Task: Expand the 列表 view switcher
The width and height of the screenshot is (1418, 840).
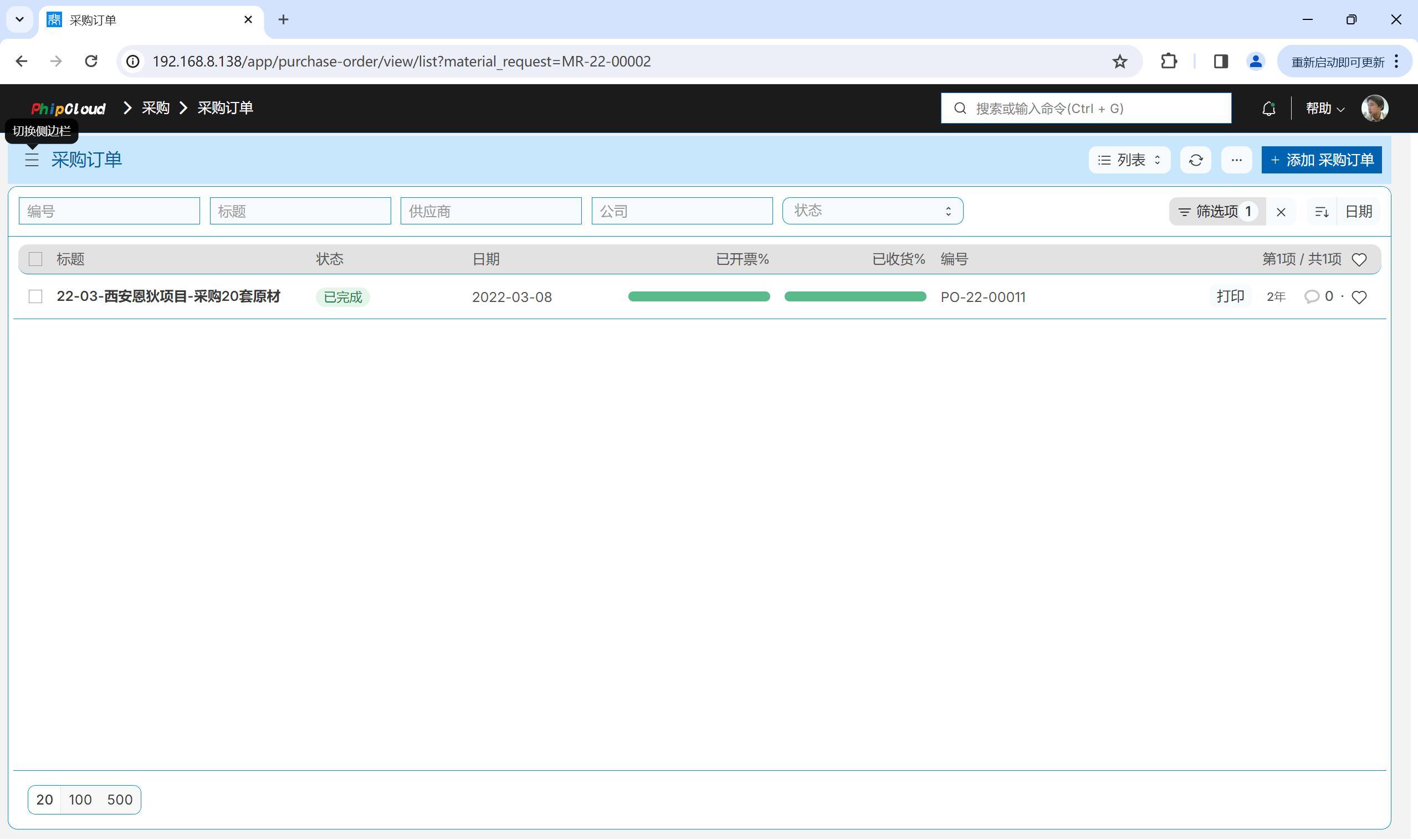Action: point(1129,160)
